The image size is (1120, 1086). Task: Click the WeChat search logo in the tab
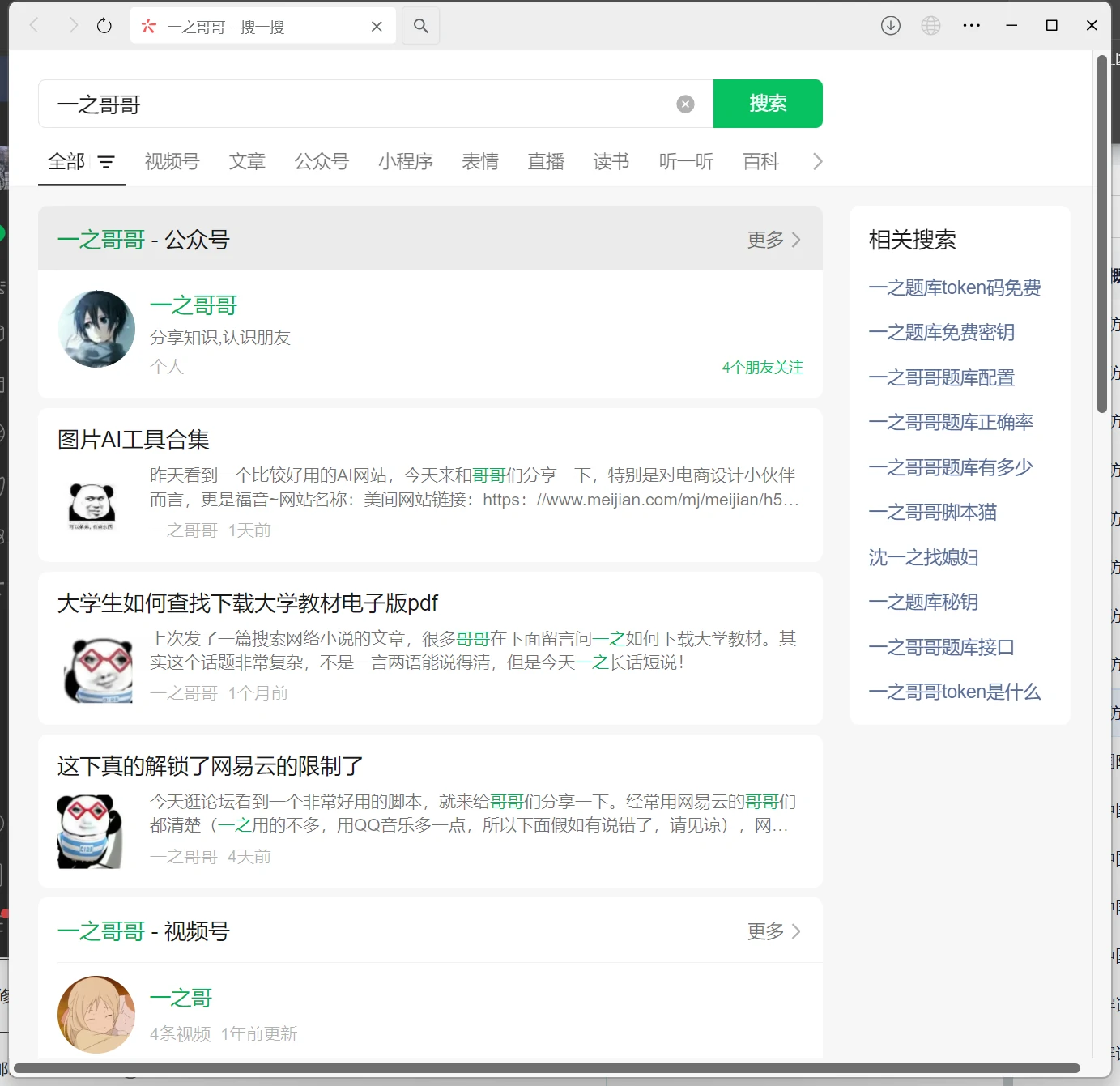point(147,25)
